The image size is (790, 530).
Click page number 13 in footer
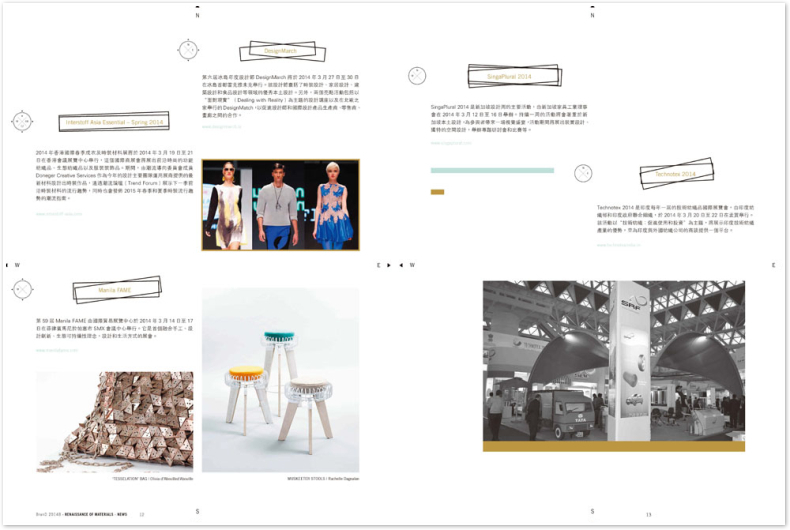(648, 514)
